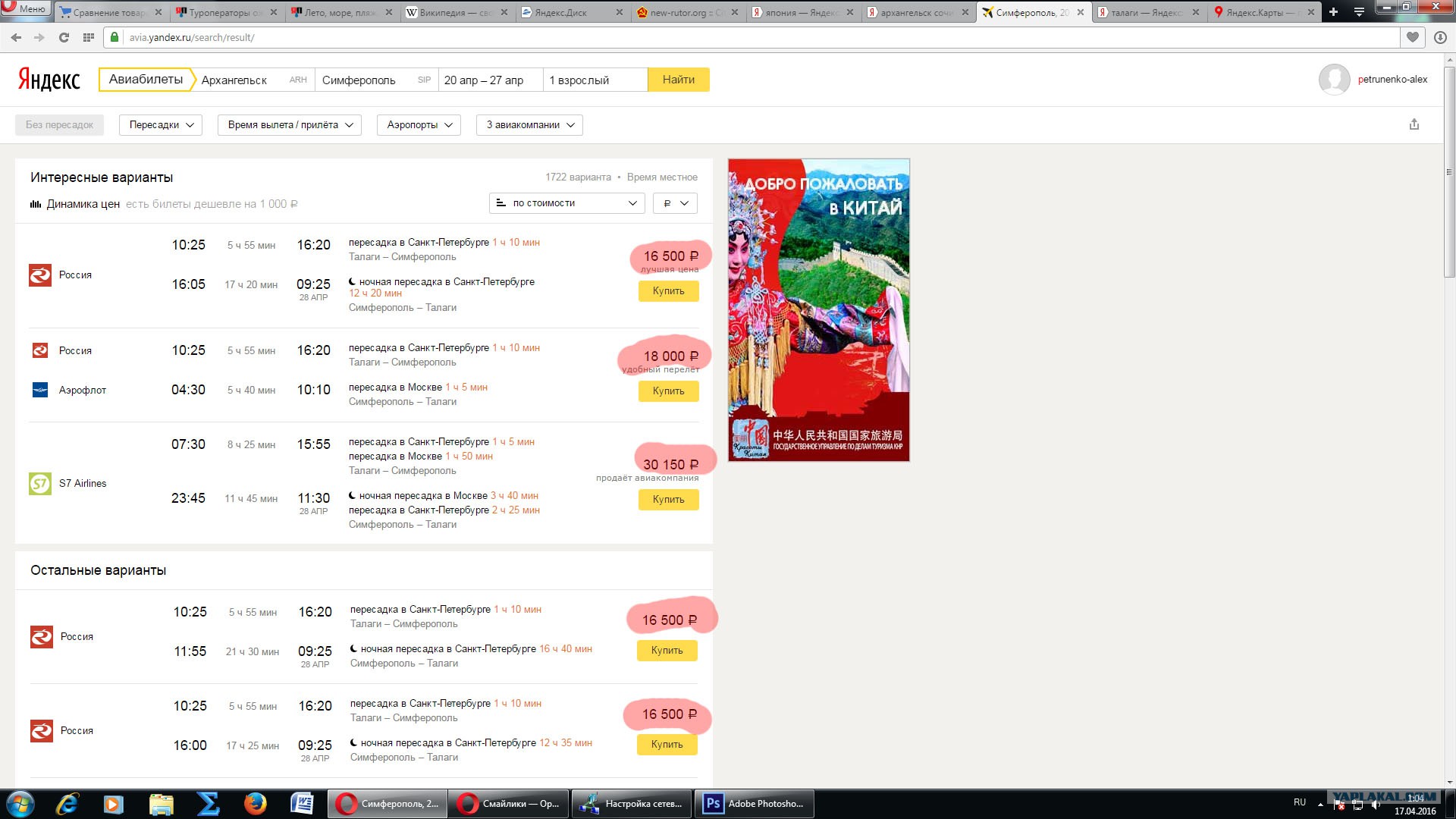Click the yellow 'Найти' search button
The width and height of the screenshot is (1456, 819).
[679, 80]
